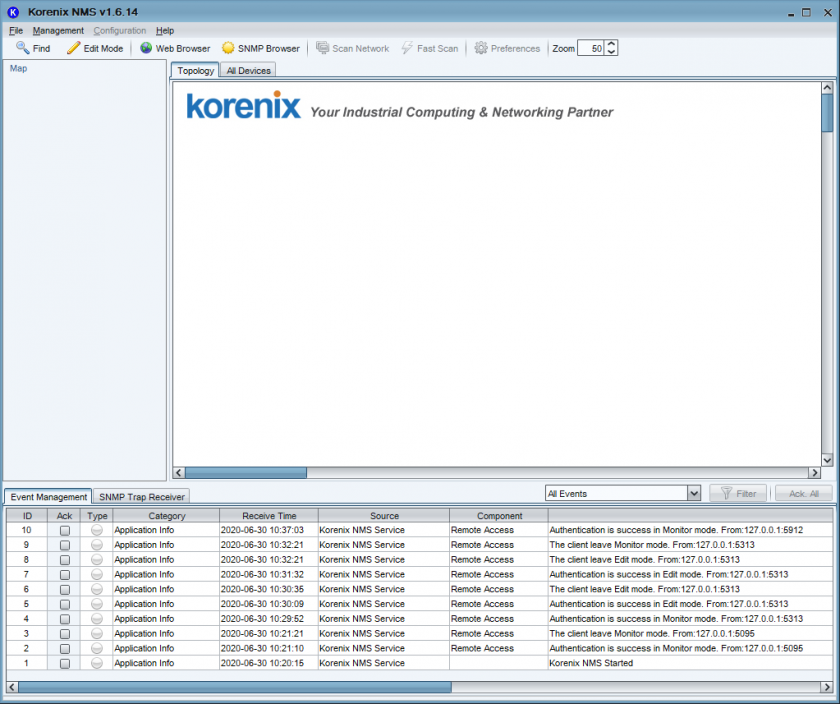Sort events by ID column header

[x=27, y=515]
